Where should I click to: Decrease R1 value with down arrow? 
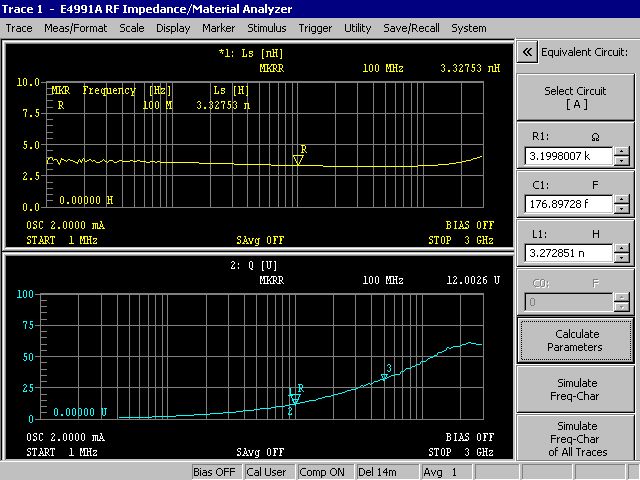pyautogui.click(x=621, y=162)
